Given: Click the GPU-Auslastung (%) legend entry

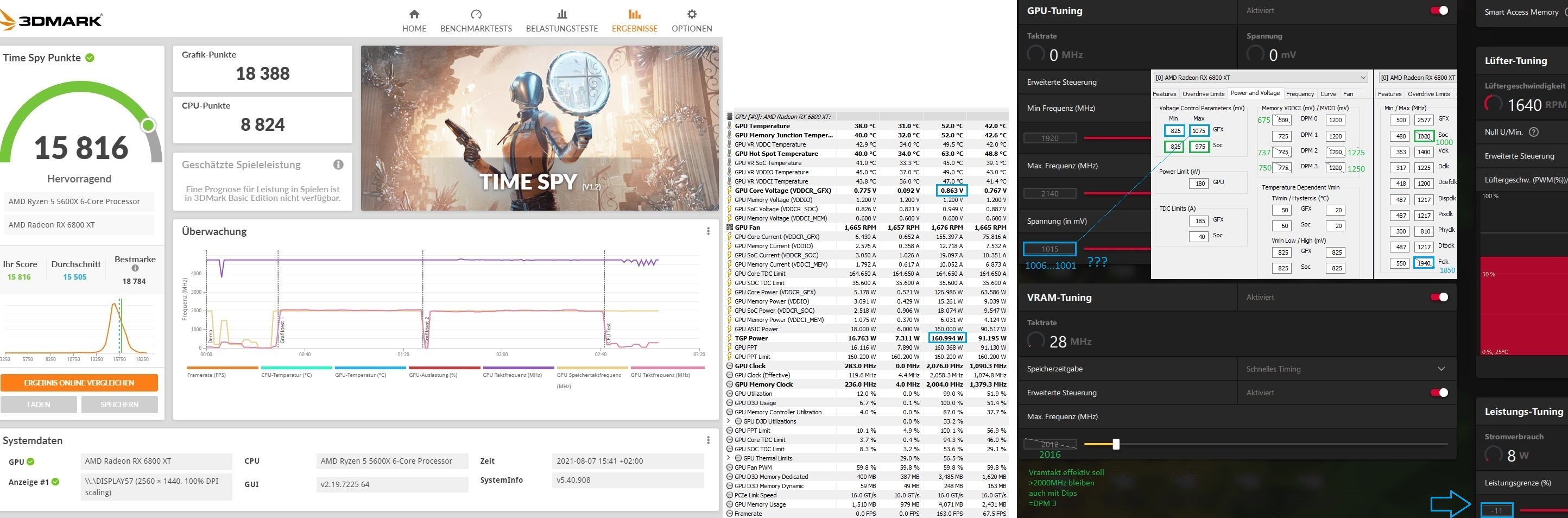Looking at the screenshot, I should pos(444,371).
